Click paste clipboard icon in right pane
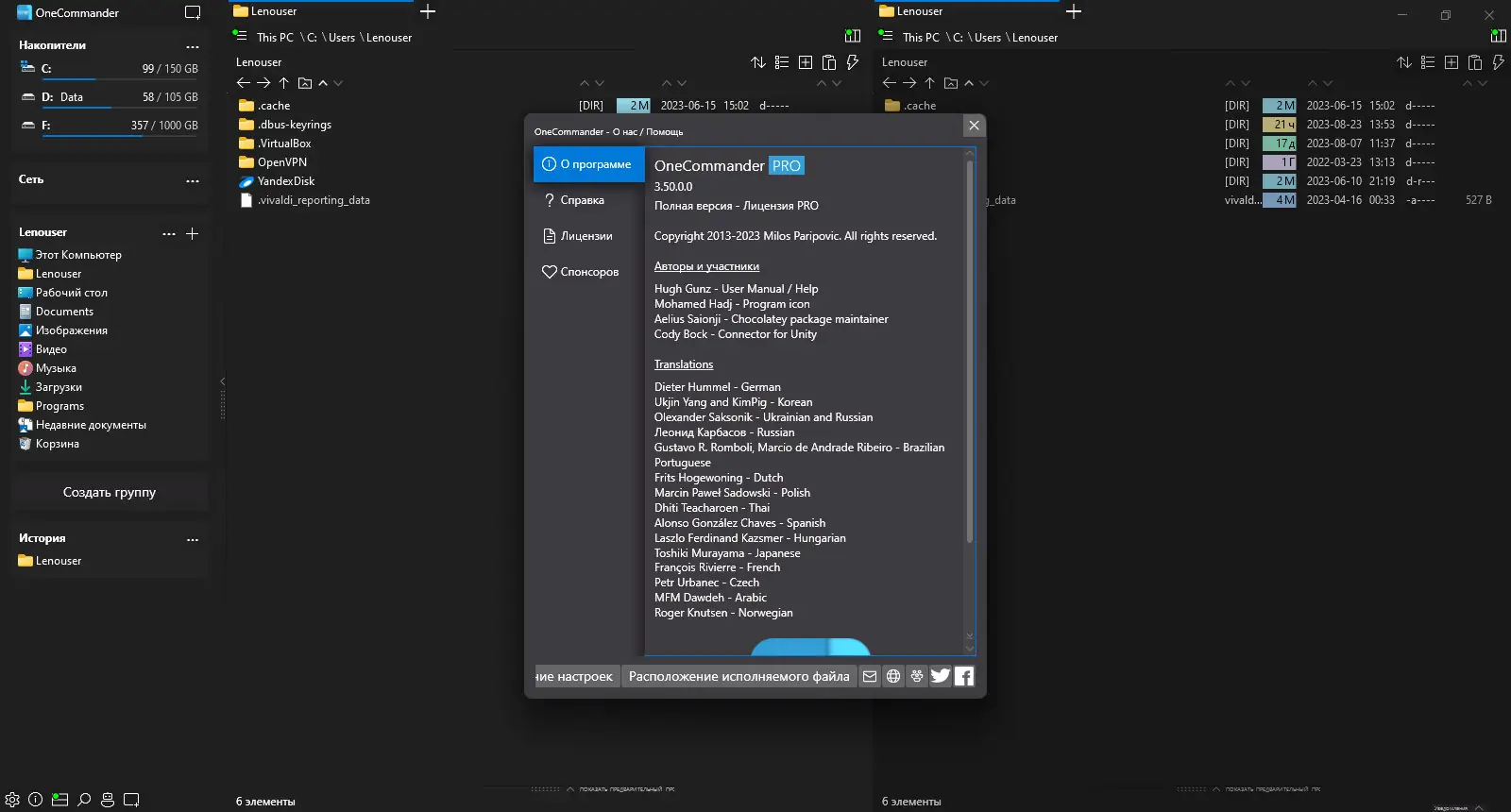 1475,62
